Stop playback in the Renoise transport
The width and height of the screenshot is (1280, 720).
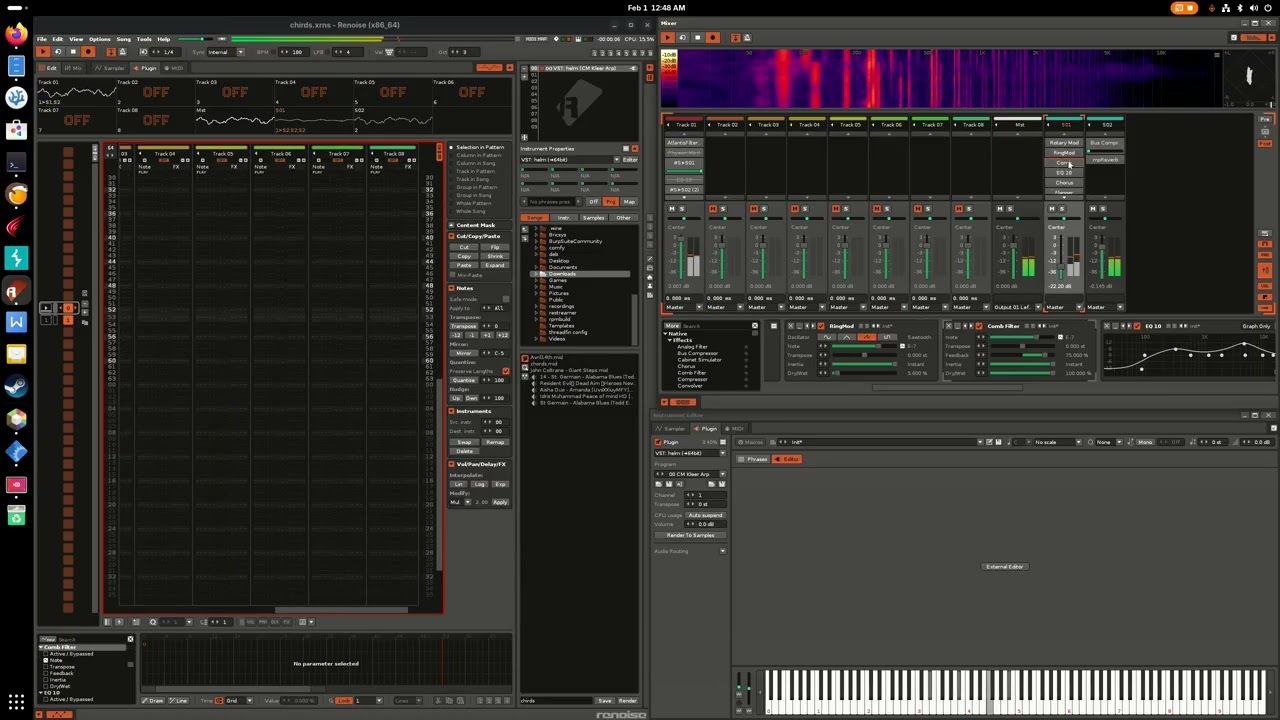click(73, 51)
